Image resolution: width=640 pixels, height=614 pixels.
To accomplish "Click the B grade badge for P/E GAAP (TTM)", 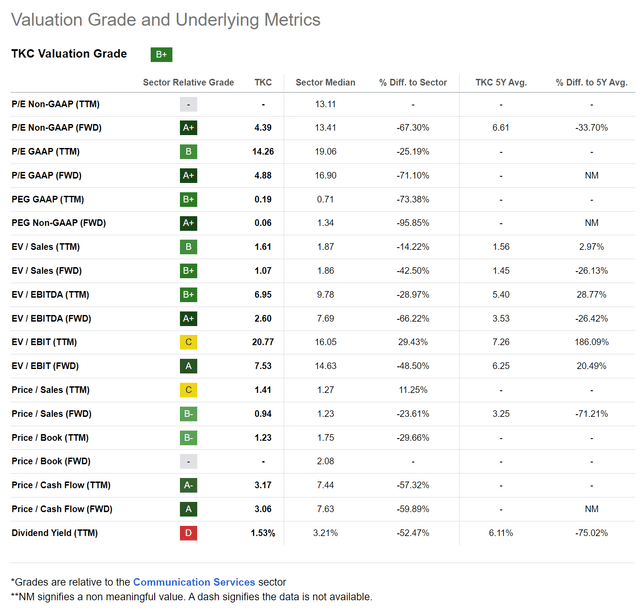I will [188, 151].
